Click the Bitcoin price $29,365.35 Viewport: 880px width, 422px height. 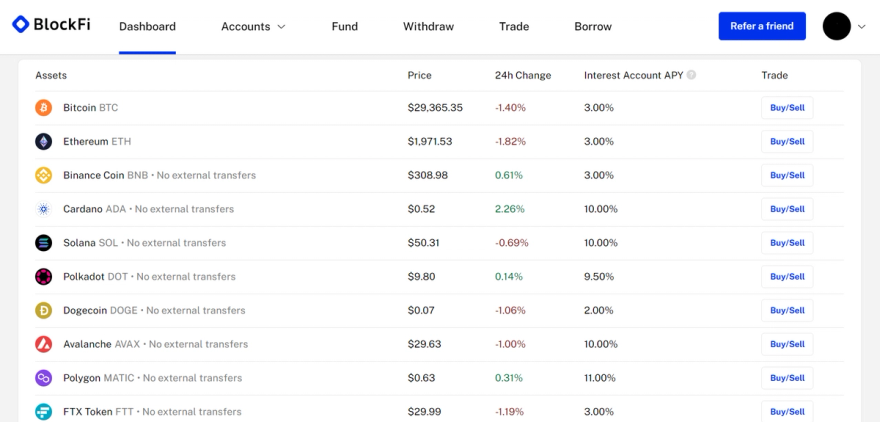435,108
